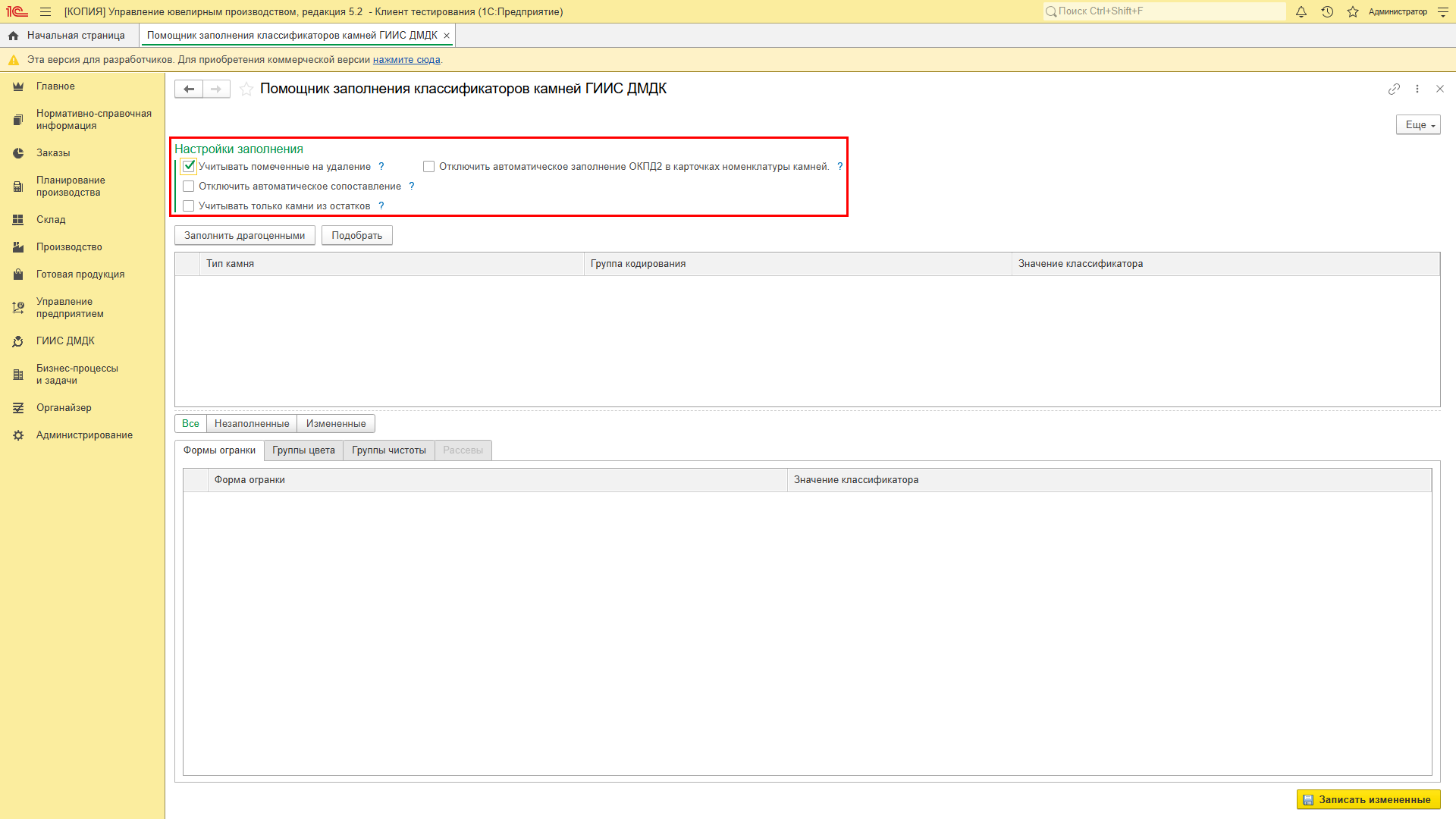Open form options three-dot menu
1456x819 pixels.
pos(1417,89)
